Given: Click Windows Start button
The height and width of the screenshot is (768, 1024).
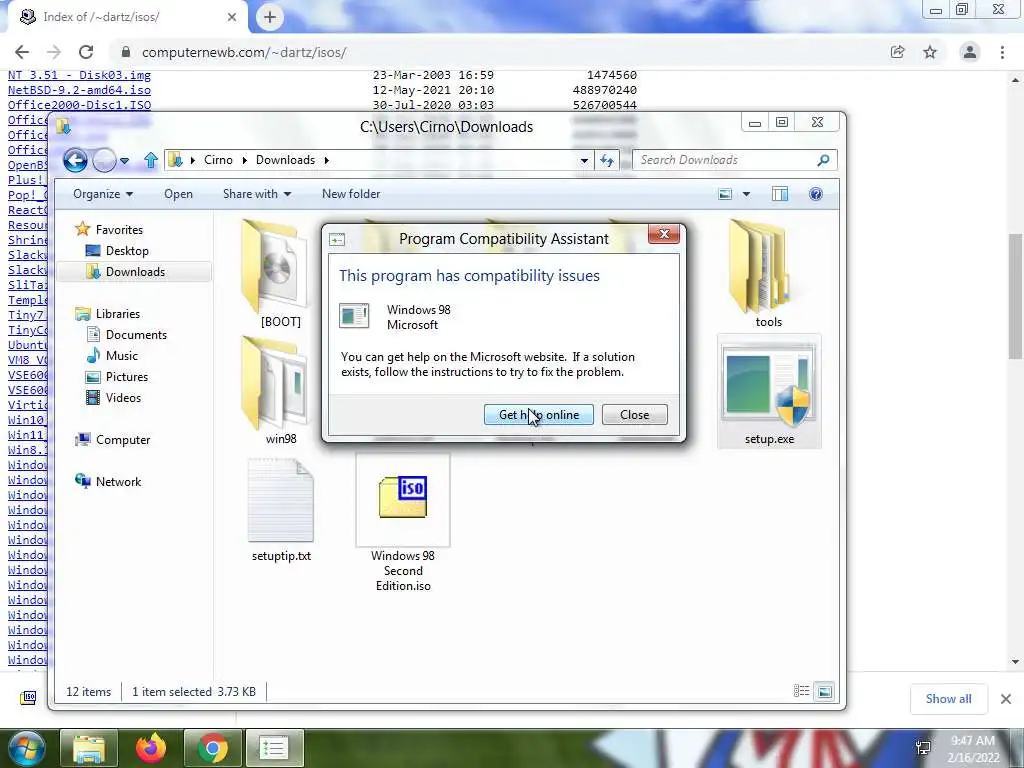Looking at the screenshot, I should (26, 748).
